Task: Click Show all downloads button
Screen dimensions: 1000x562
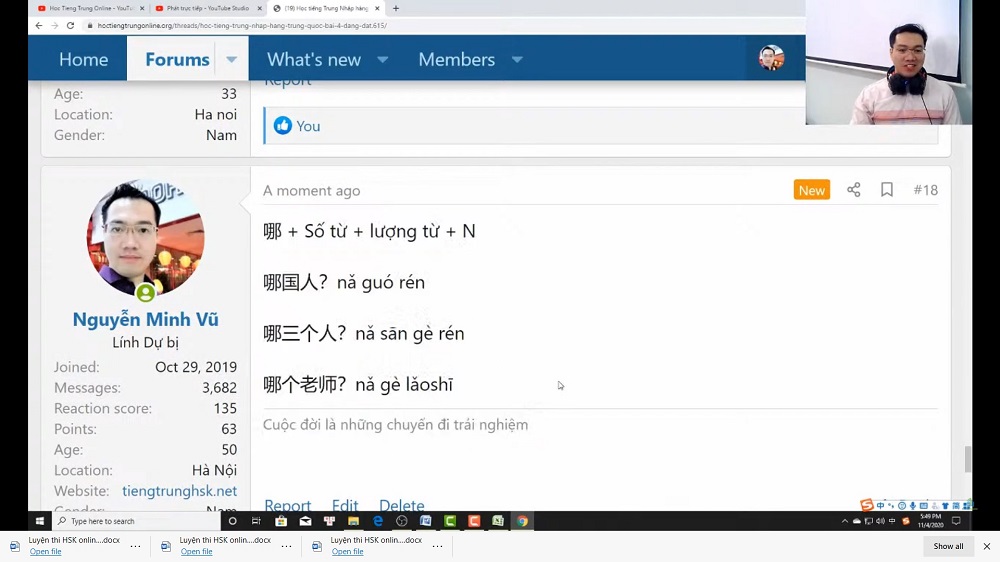Action: click(948, 546)
